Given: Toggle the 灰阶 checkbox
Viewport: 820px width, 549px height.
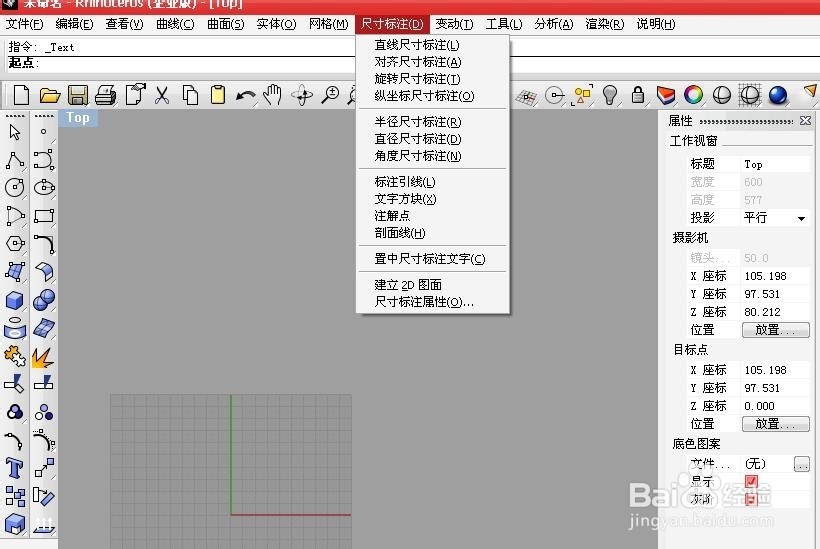Looking at the screenshot, I should tap(751, 499).
